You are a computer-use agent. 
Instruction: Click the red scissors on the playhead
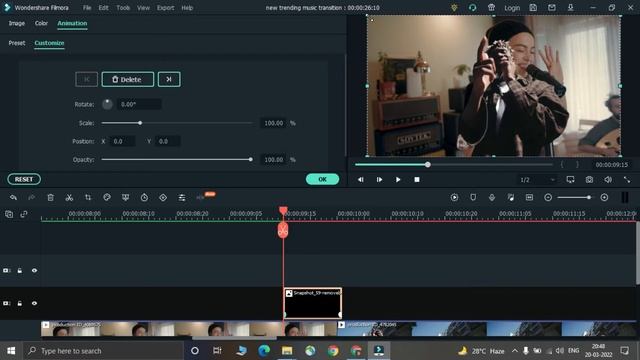[x=283, y=231]
